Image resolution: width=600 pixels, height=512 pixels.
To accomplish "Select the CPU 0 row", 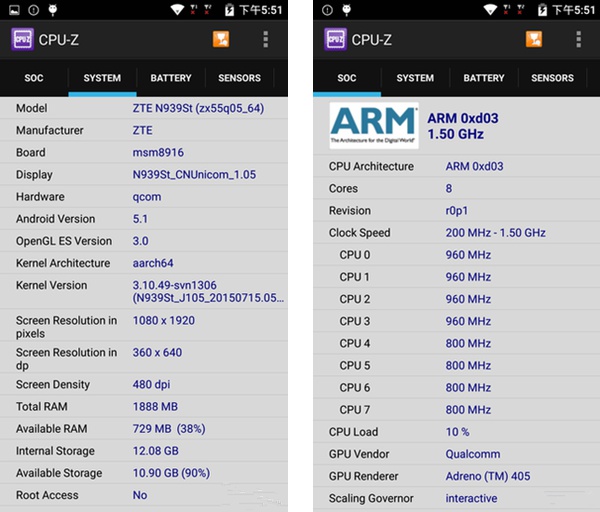I will click(457, 255).
